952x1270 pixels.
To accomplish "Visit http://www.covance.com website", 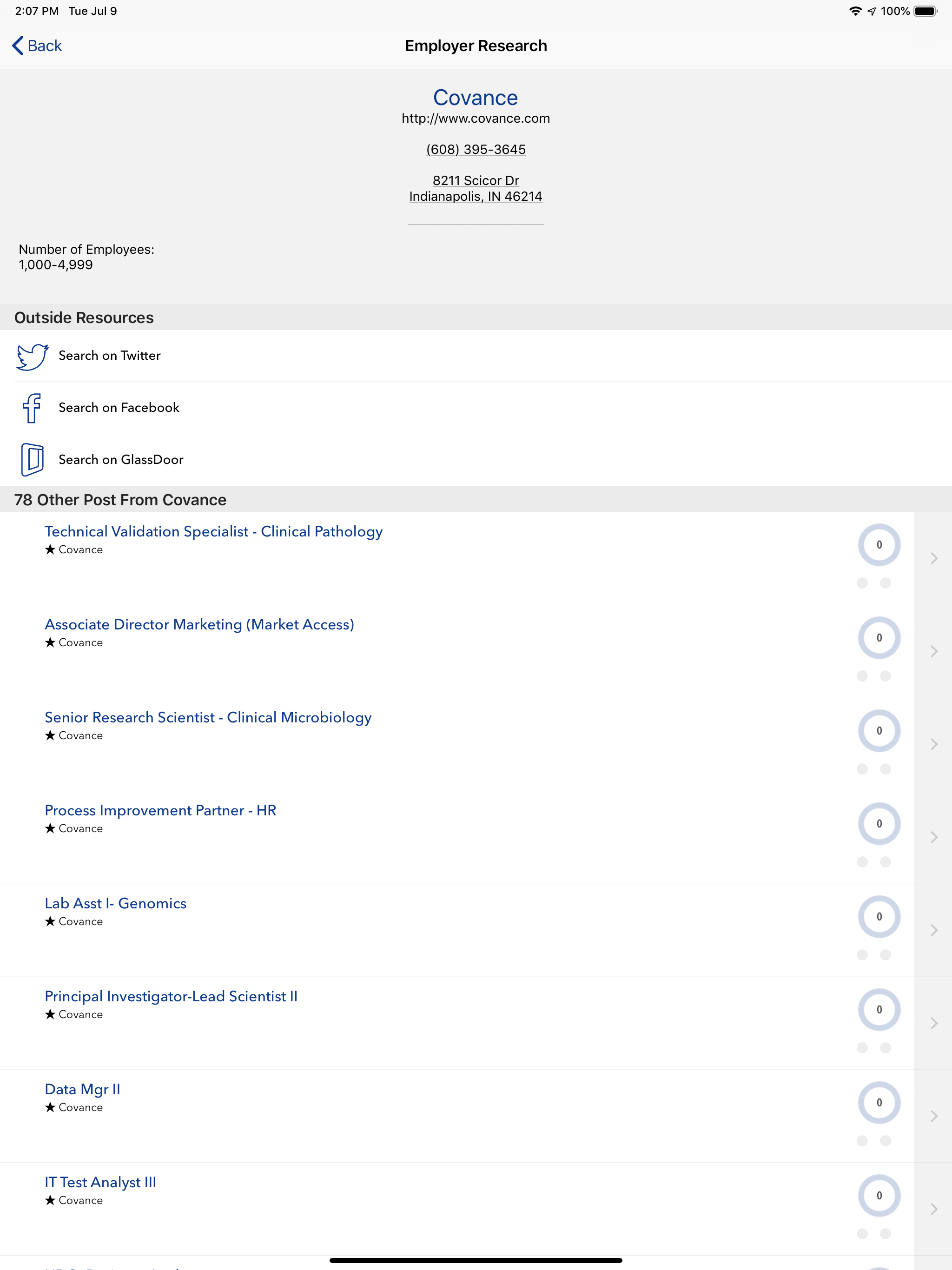I will 476,118.
